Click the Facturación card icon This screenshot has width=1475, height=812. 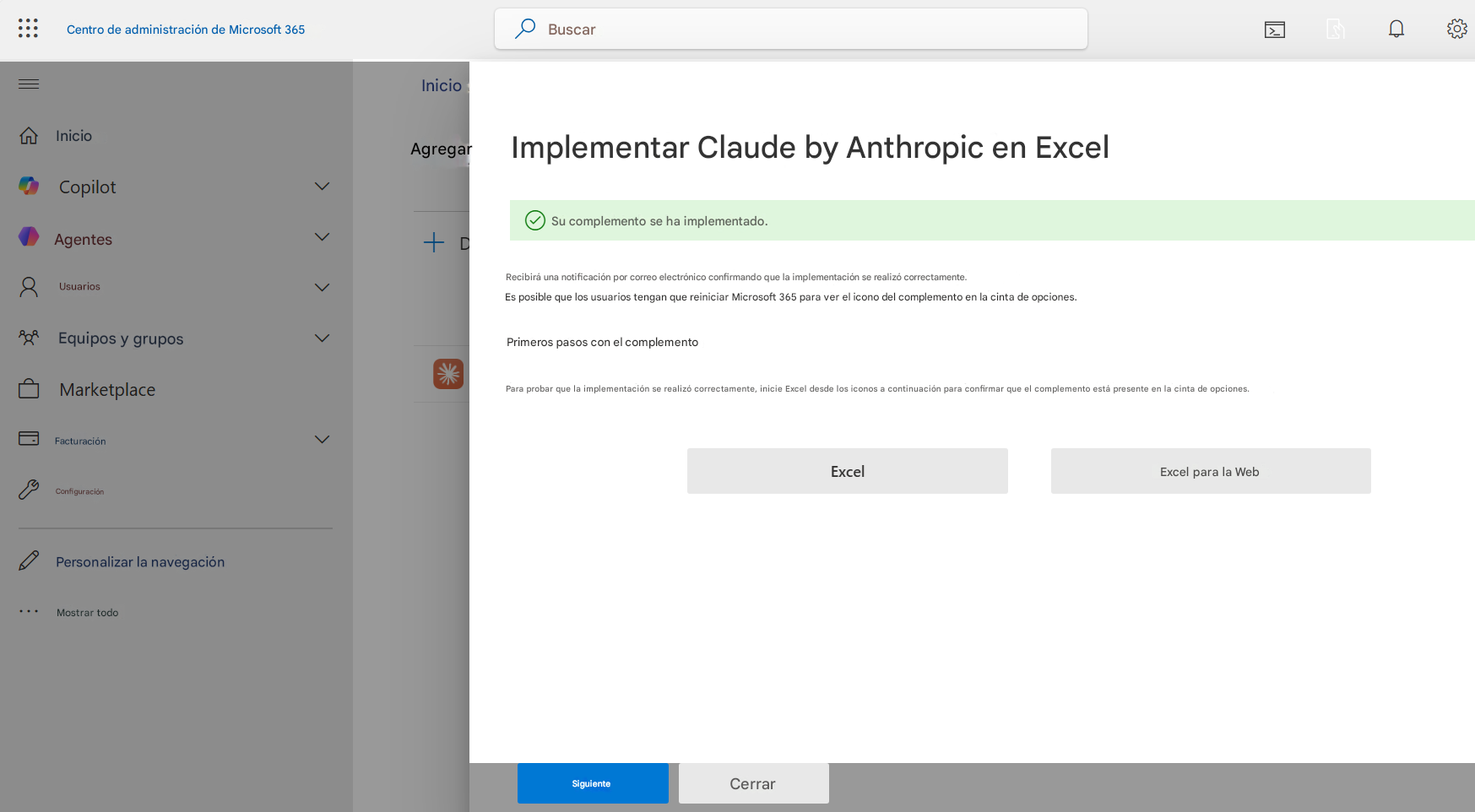(29, 438)
